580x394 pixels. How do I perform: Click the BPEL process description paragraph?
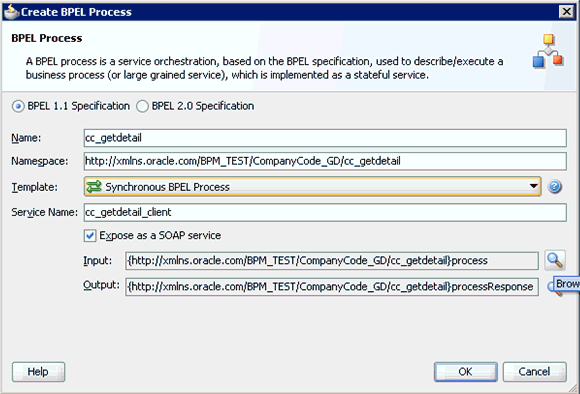point(264,68)
